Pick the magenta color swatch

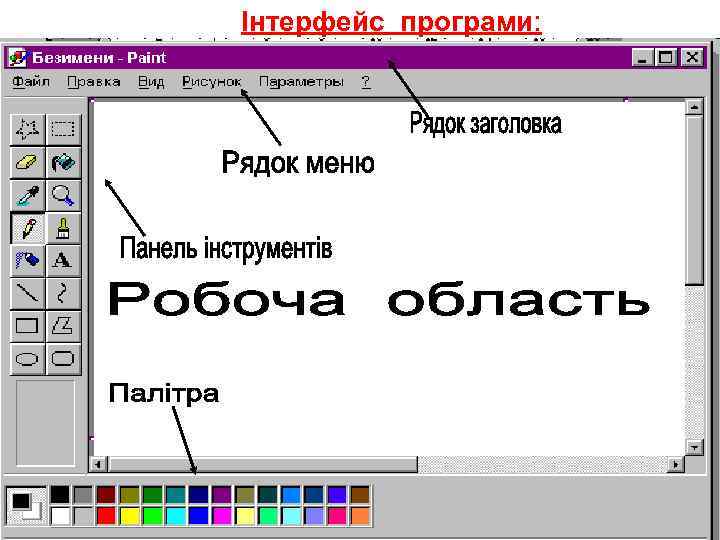pos(222,516)
